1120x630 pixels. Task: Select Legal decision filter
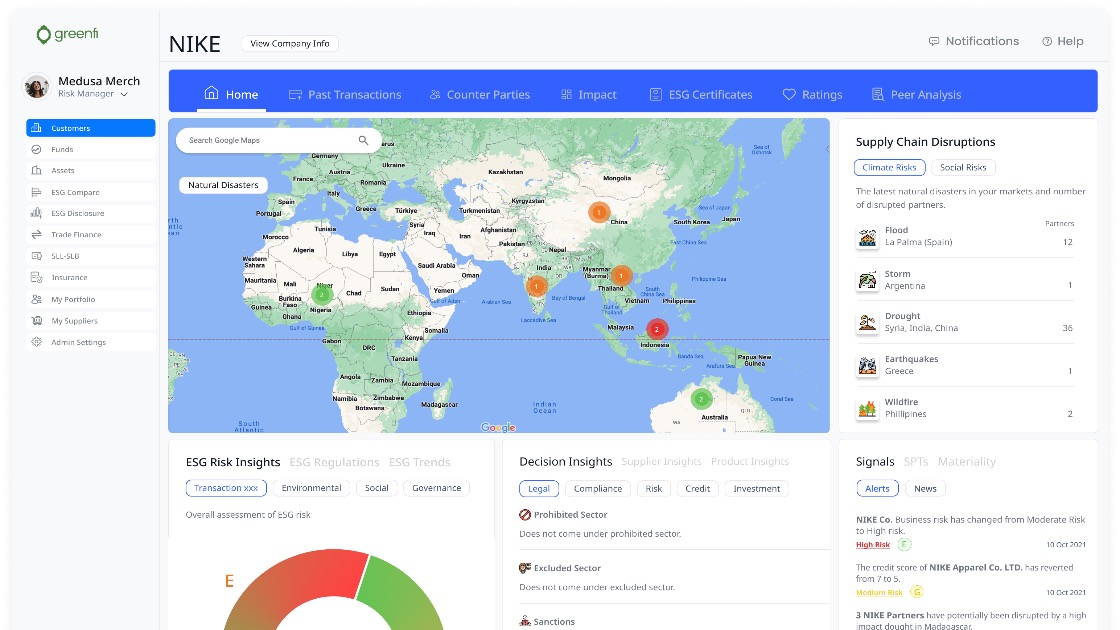(x=539, y=489)
